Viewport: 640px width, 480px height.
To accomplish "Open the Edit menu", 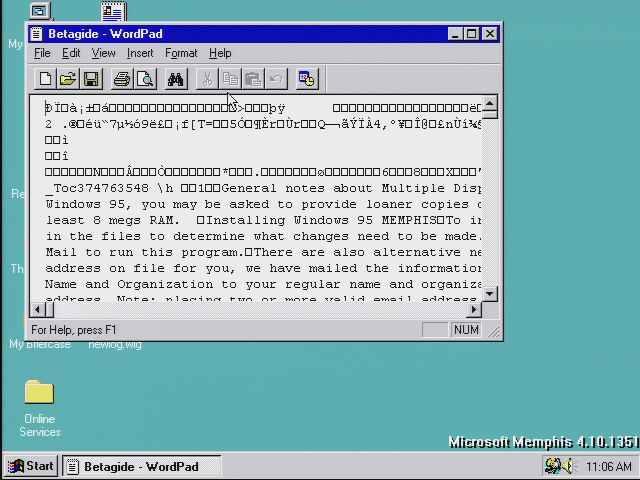I will pyautogui.click(x=71, y=53).
